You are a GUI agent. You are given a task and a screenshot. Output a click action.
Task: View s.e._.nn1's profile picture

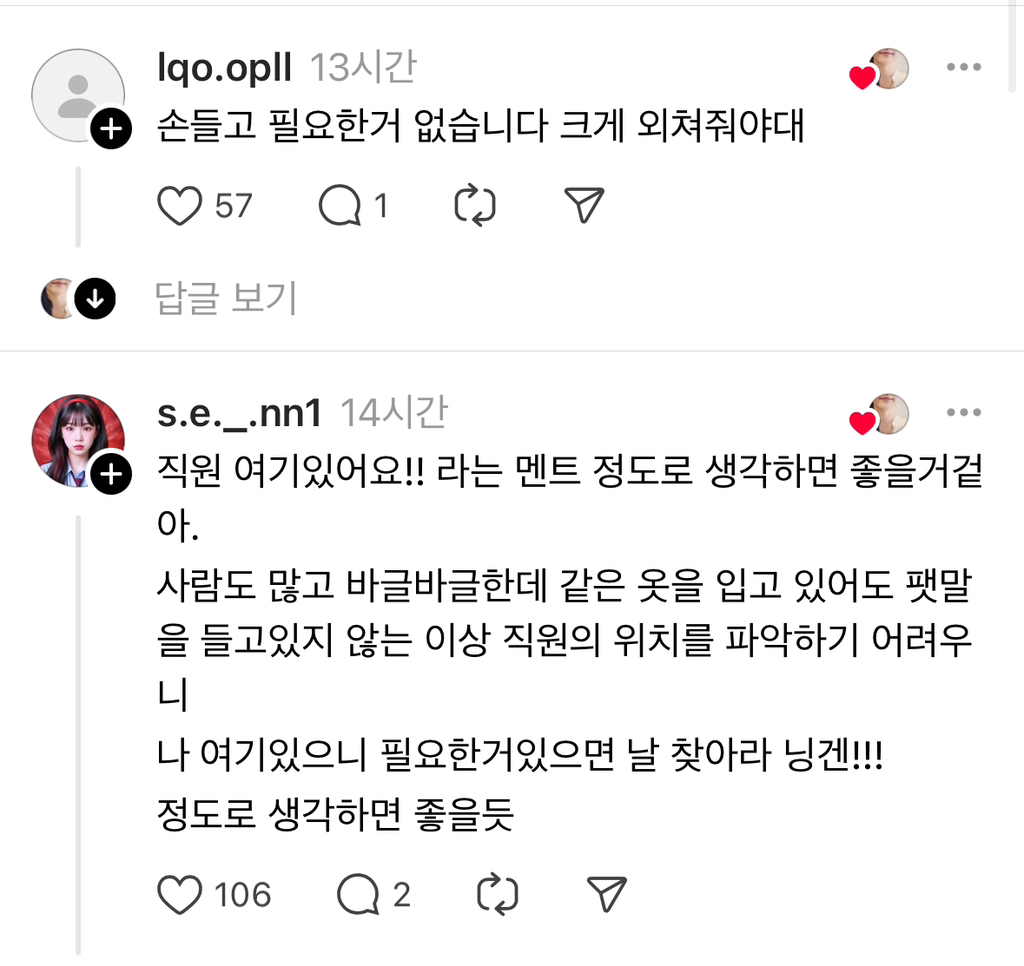[78, 441]
